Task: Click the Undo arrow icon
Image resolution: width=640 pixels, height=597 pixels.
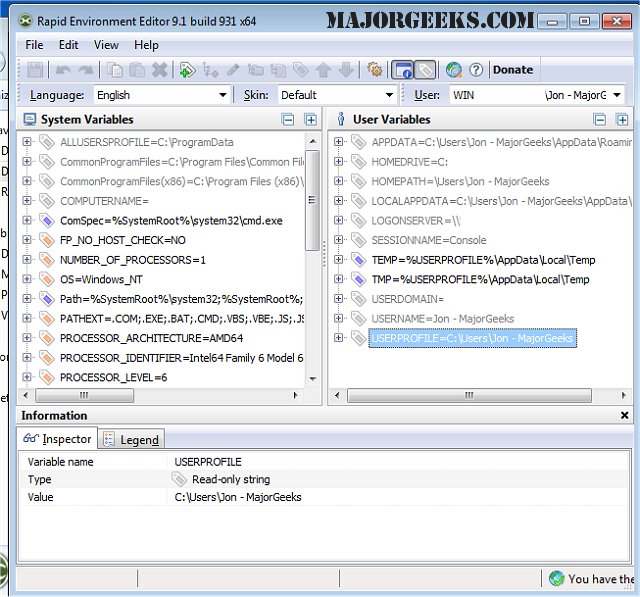Action: point(63,70)
